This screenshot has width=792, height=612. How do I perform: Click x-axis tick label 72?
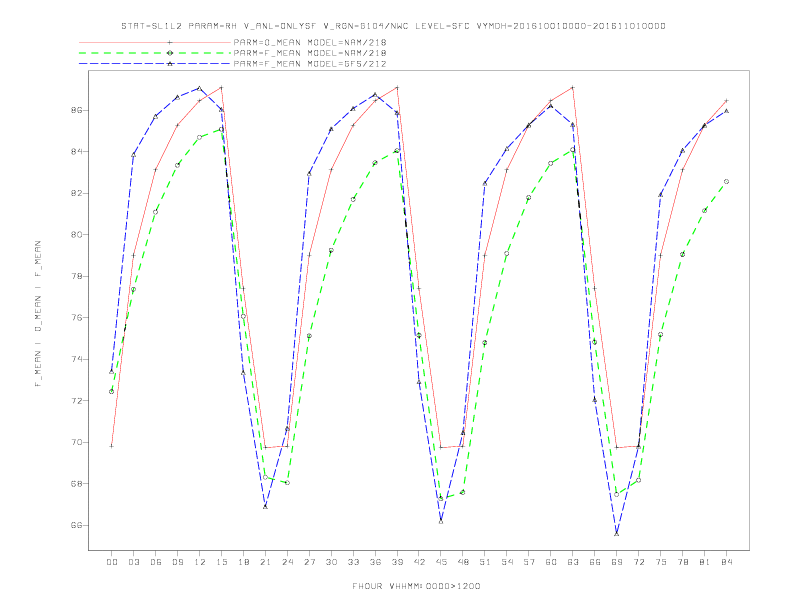pyautogui.click(x=639, y=562)
